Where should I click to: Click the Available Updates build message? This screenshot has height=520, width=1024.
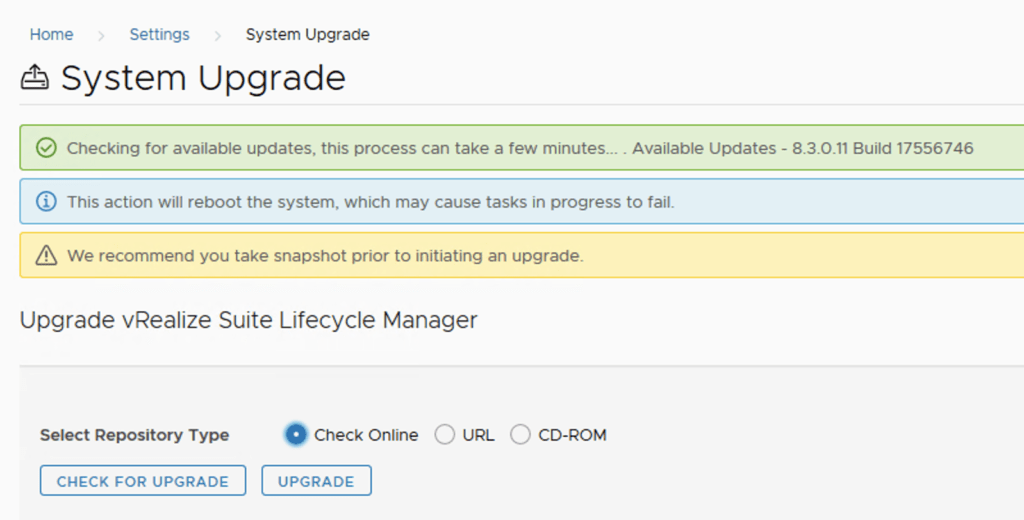803,148
